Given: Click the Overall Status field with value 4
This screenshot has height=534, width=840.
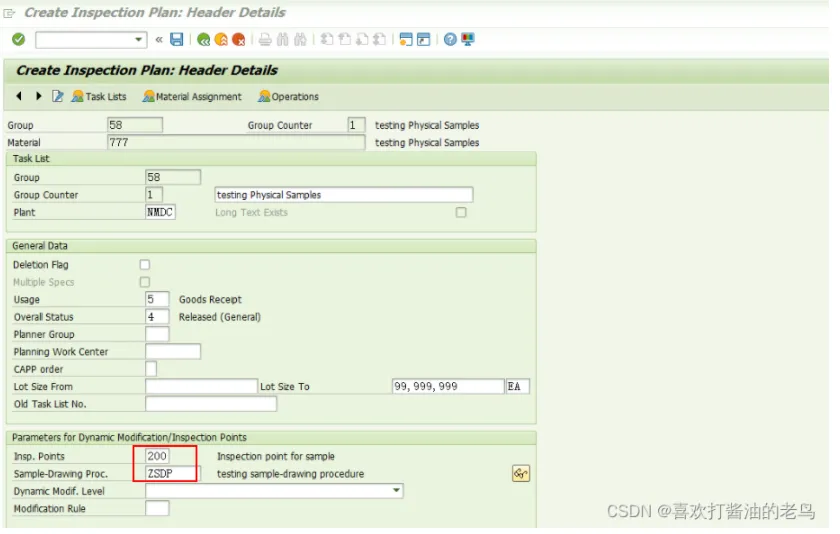Looking at the screenshot, I should [157, 317].
